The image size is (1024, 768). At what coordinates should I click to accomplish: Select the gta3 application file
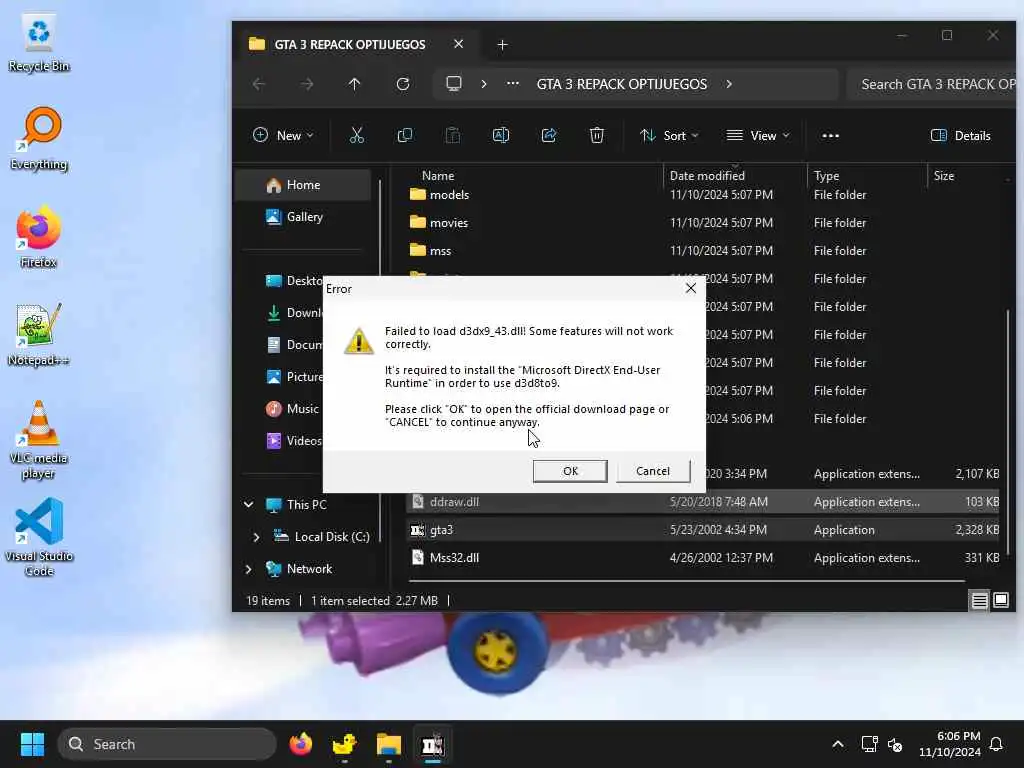(x=703, y=530)
